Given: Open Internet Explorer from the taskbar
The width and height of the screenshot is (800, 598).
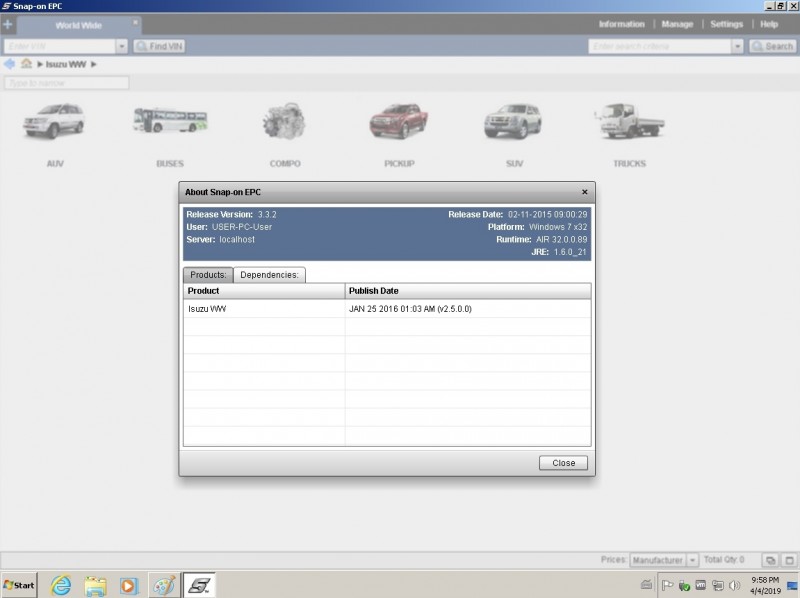Looking at the screenshot, I should [61, 585].
